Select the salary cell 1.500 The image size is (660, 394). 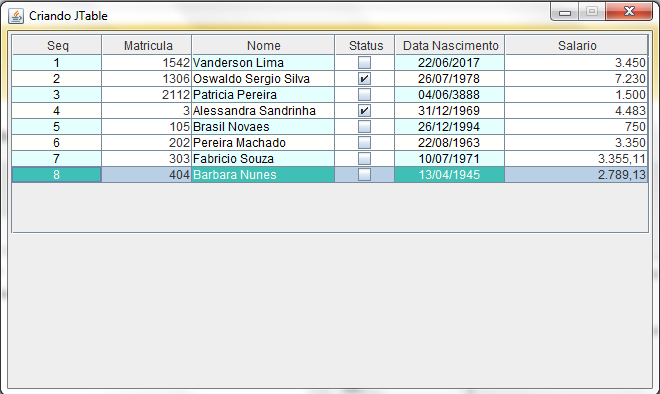(576, 95)
